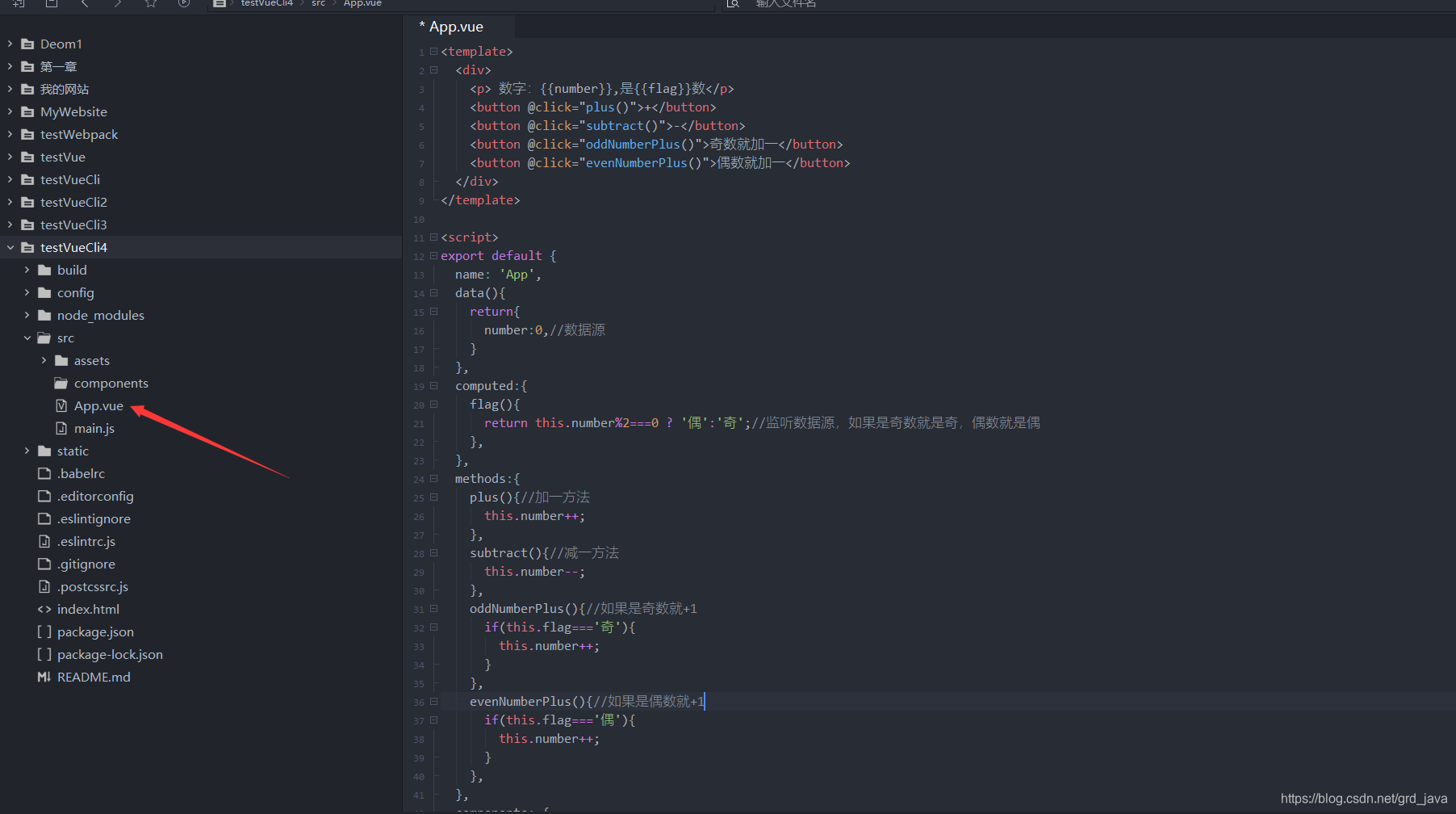This screenshot has width=1456, height=814.
Task: Select the App.vue editor tab
Action: tap(458, 27)
